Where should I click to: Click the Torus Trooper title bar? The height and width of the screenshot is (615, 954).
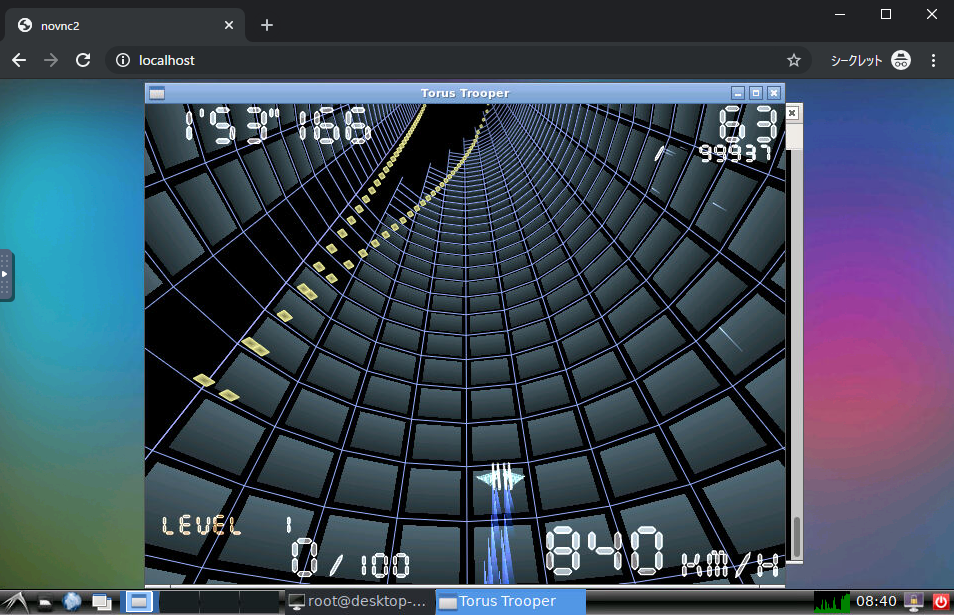tap(465, 93)
